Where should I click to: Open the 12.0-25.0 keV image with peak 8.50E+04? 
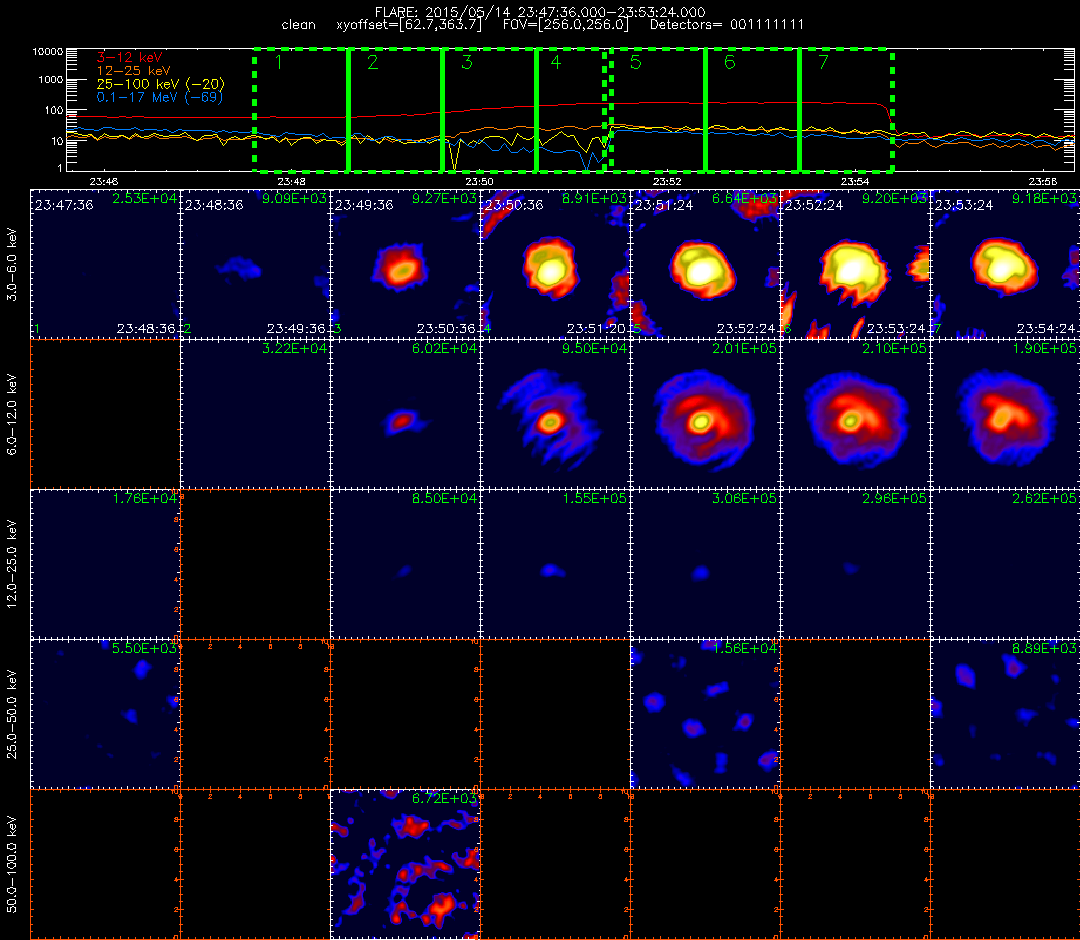[x=406, y=564]
